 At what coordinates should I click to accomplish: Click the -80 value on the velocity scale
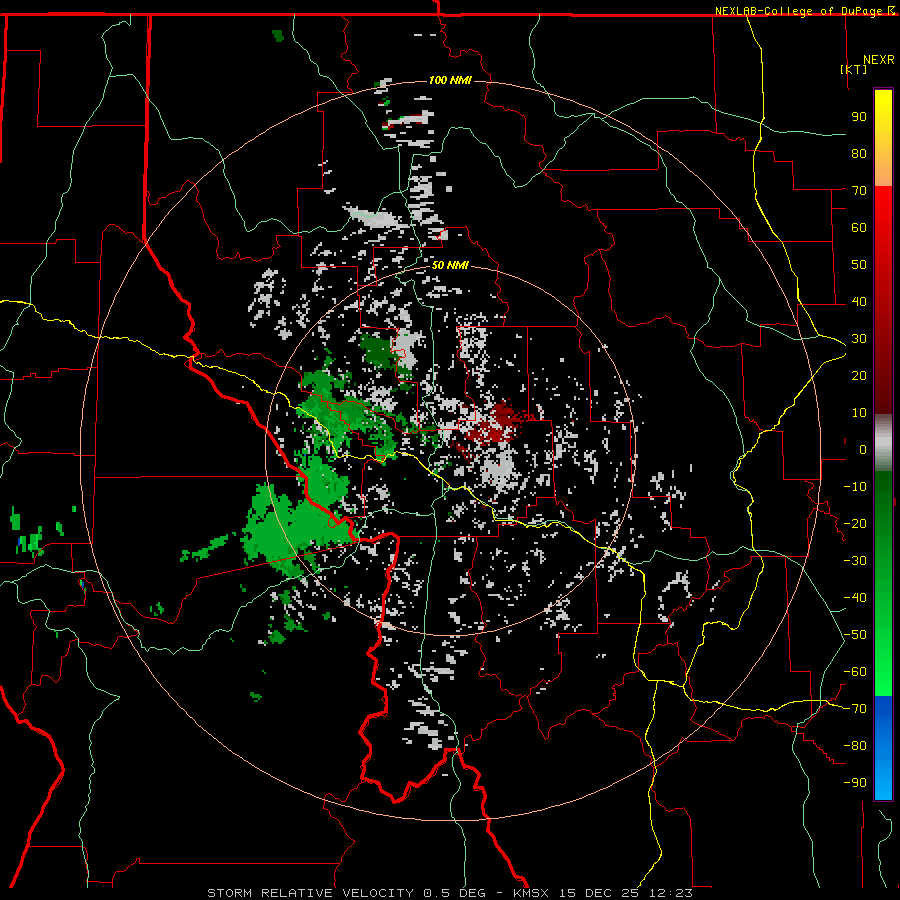tap(855, 746)
